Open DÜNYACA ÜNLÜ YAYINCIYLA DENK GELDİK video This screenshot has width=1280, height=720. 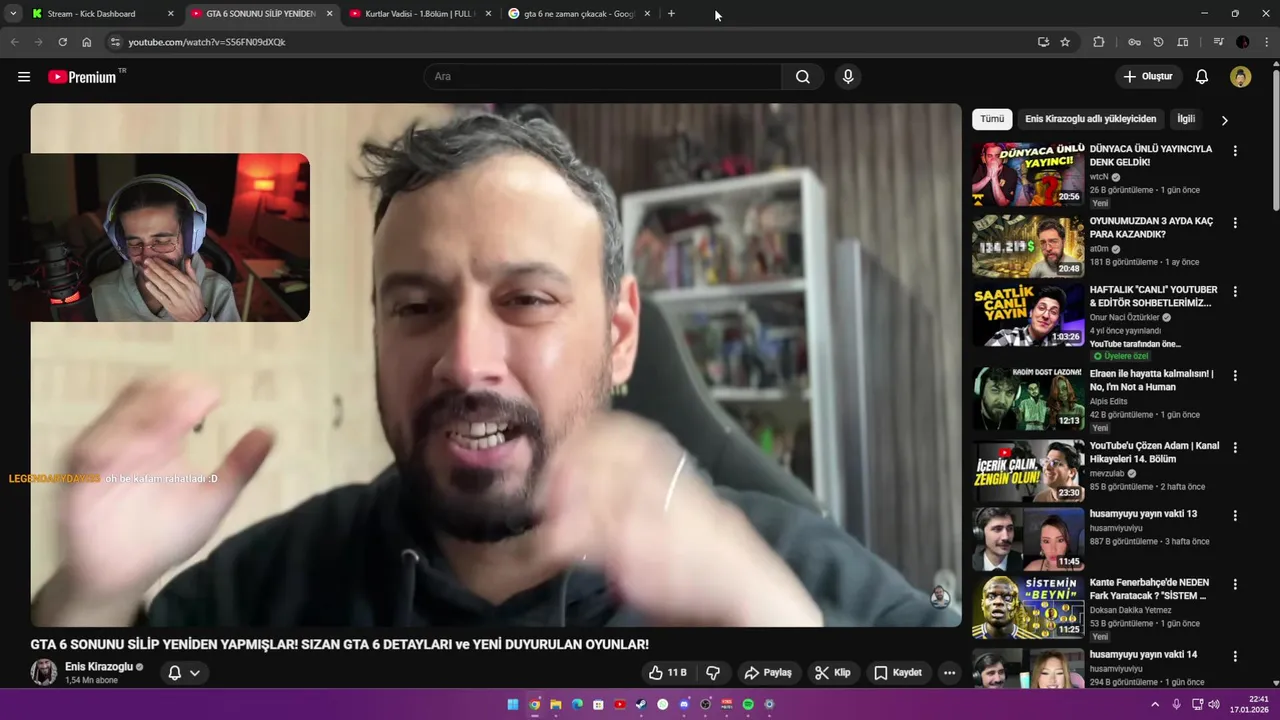(x=1151, y=155)
